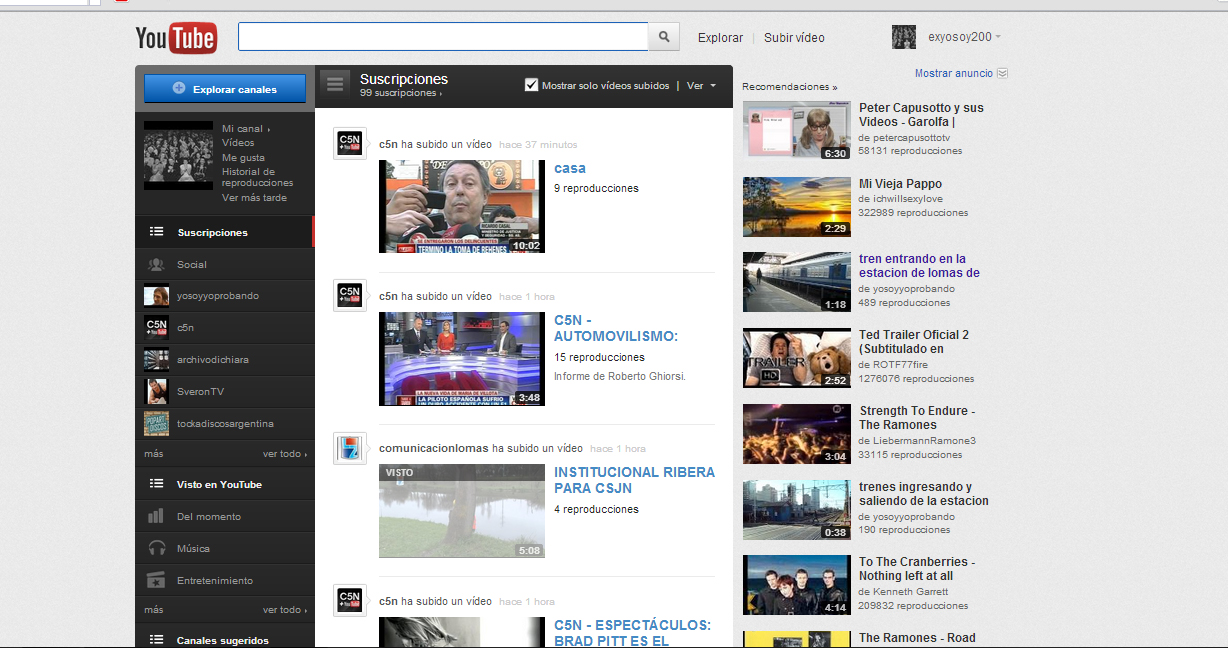This screenshot has width=1228, height=648.
Task: Play the C5N - AUTOMOVILISMO video thumbnail
Action: click(462, 358)
